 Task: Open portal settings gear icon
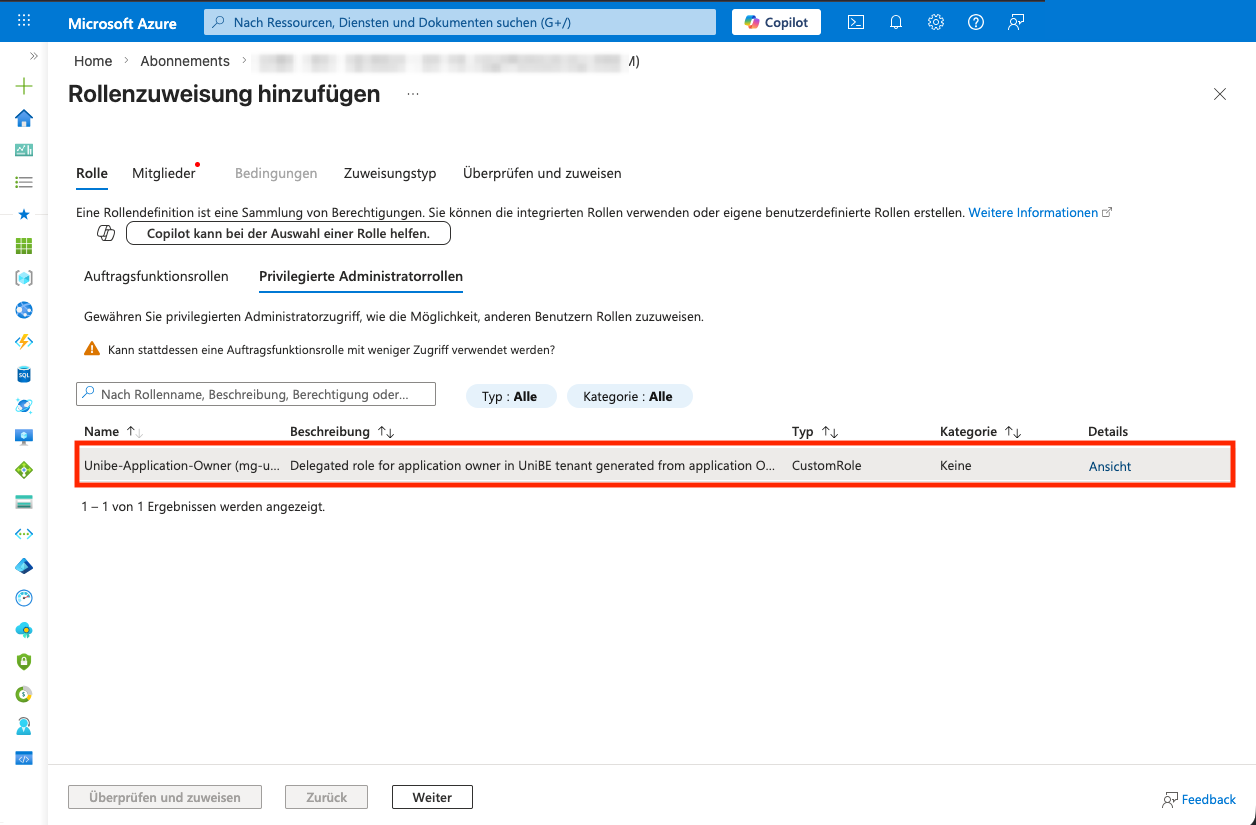936,22
